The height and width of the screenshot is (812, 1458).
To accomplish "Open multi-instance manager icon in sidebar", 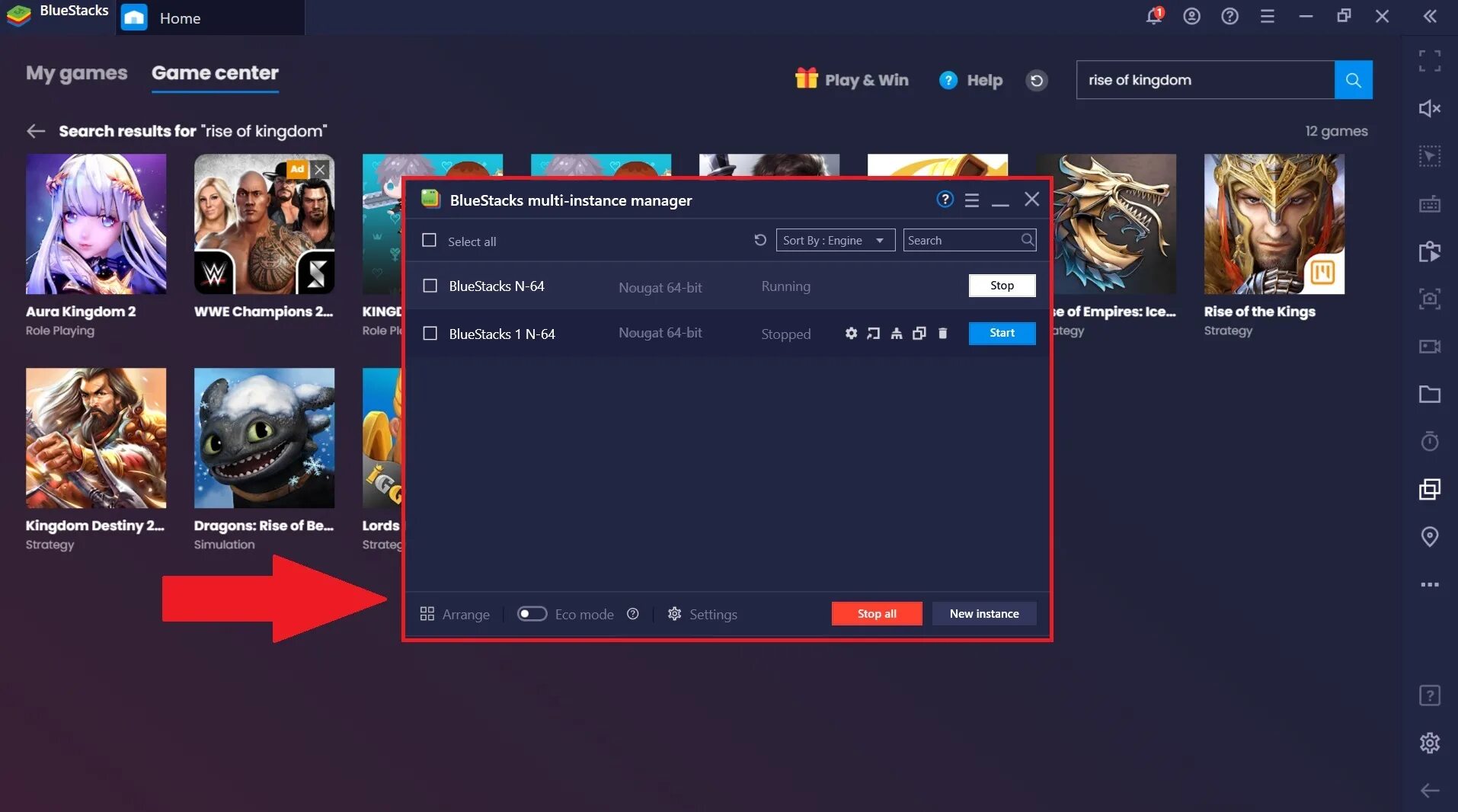I will [1430, 489].
